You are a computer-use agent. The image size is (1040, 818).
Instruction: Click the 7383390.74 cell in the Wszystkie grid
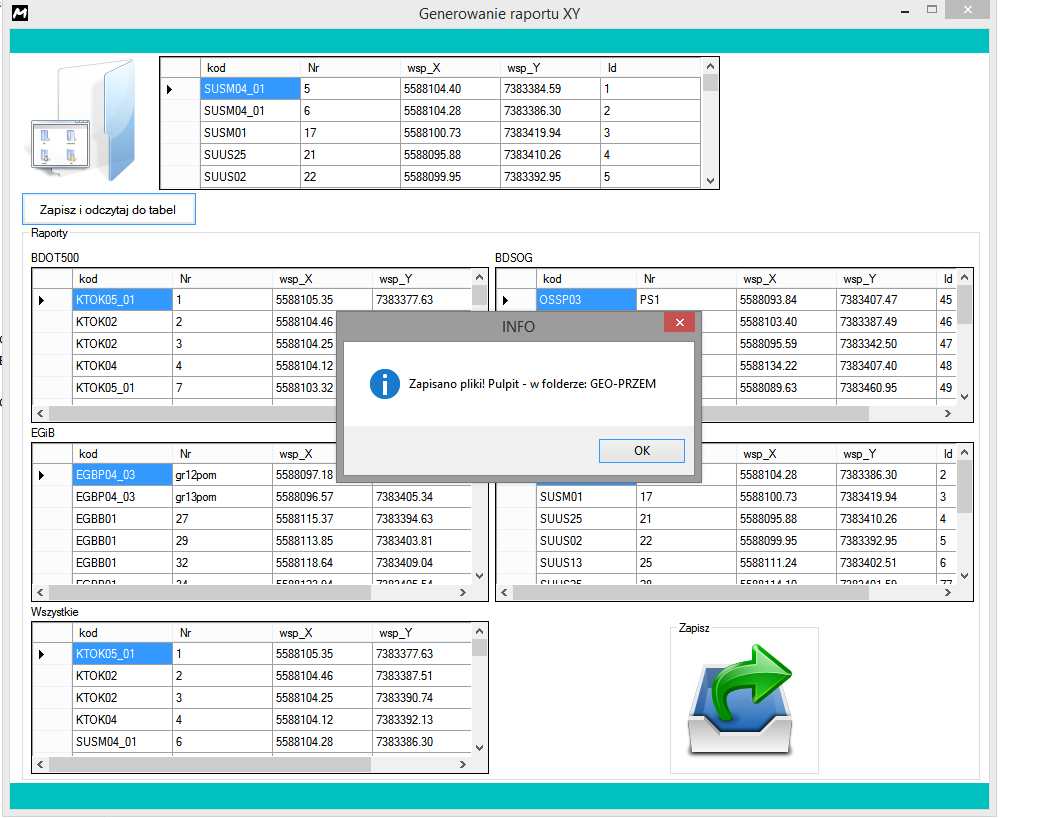tap(422, 698)
